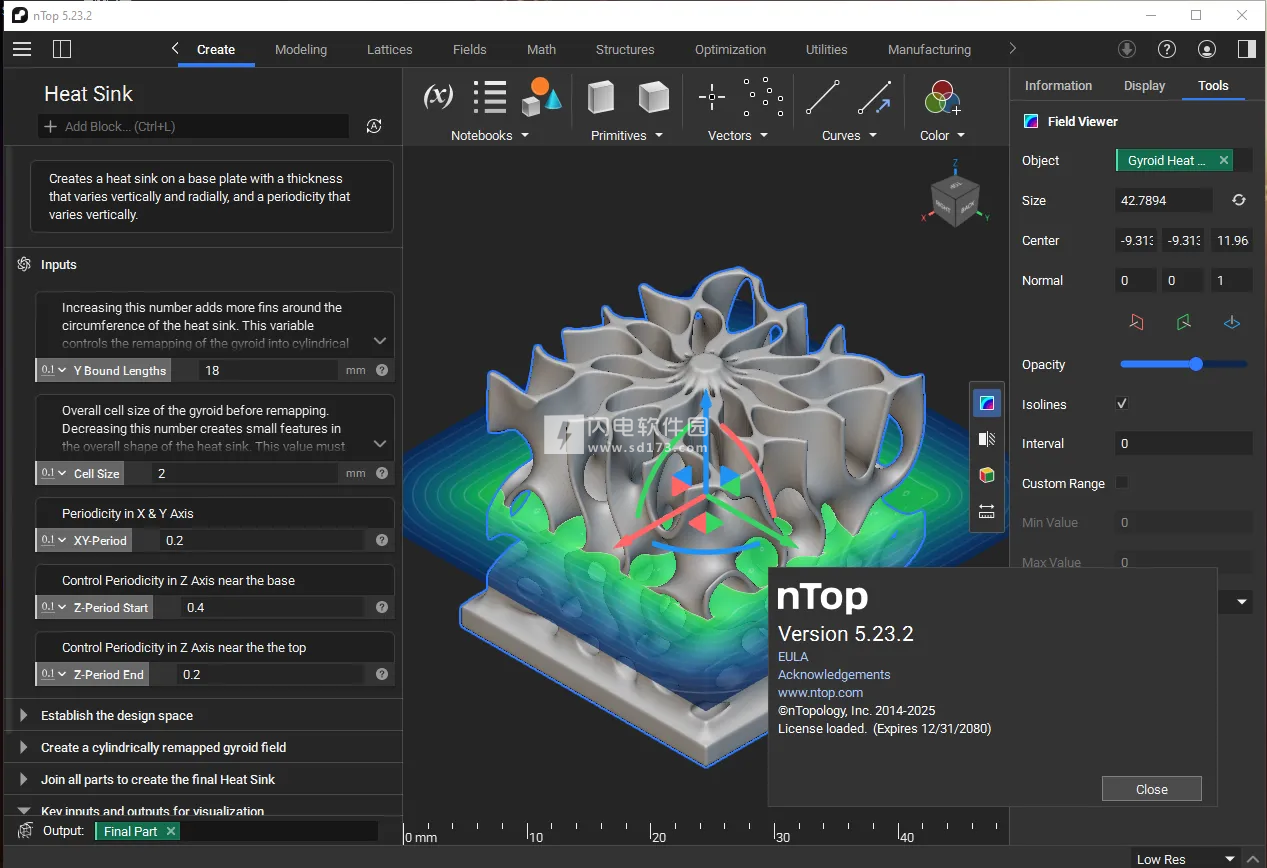Align plane with the green axis icon
Viewport: 1267px width, 868px height.
pyautogui.click(x=1184, y=322)
